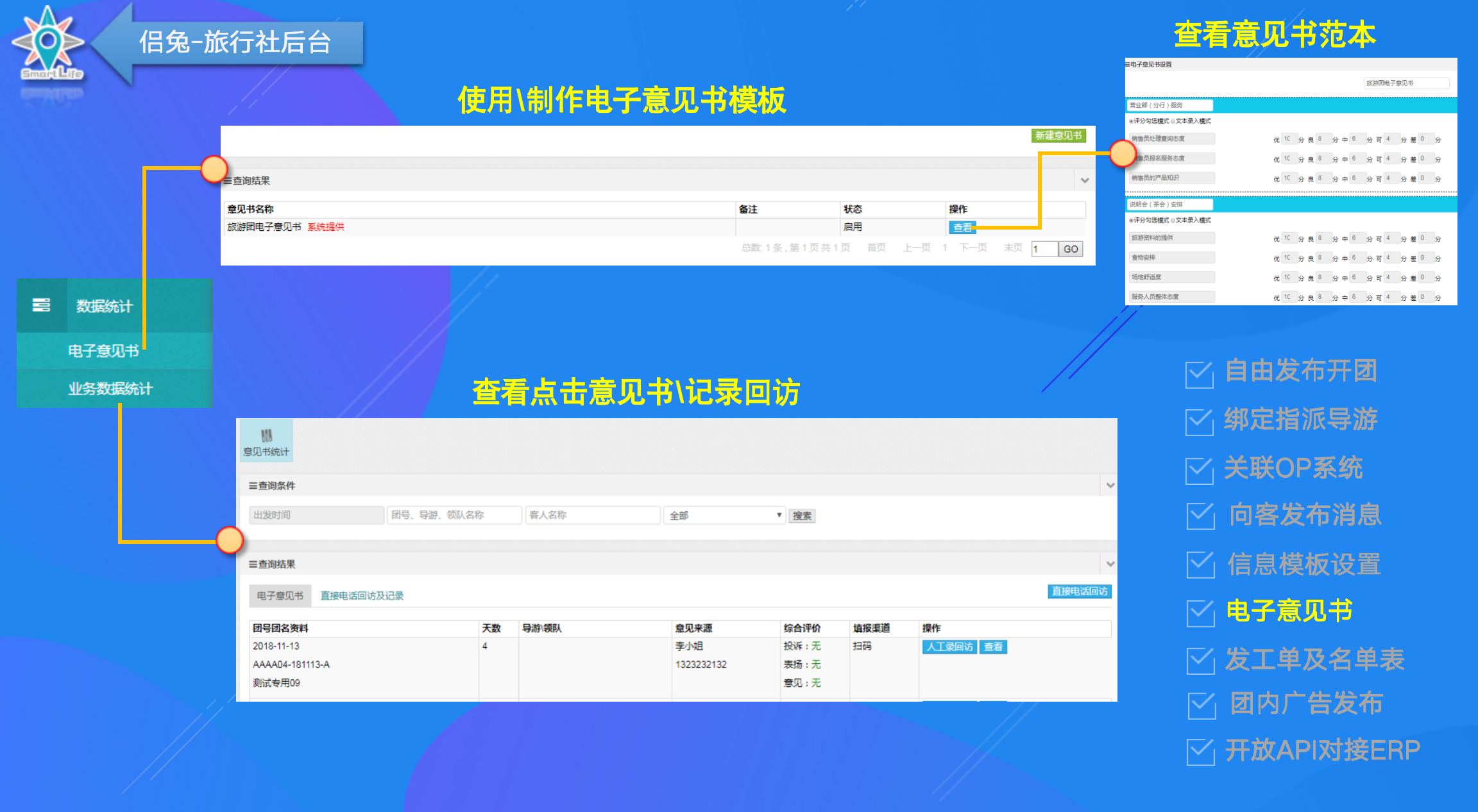The width and height of the screenshot is (1478, 812).
Task: Click group code AAAA04-181113-A
Action: (x=291, y=664)
